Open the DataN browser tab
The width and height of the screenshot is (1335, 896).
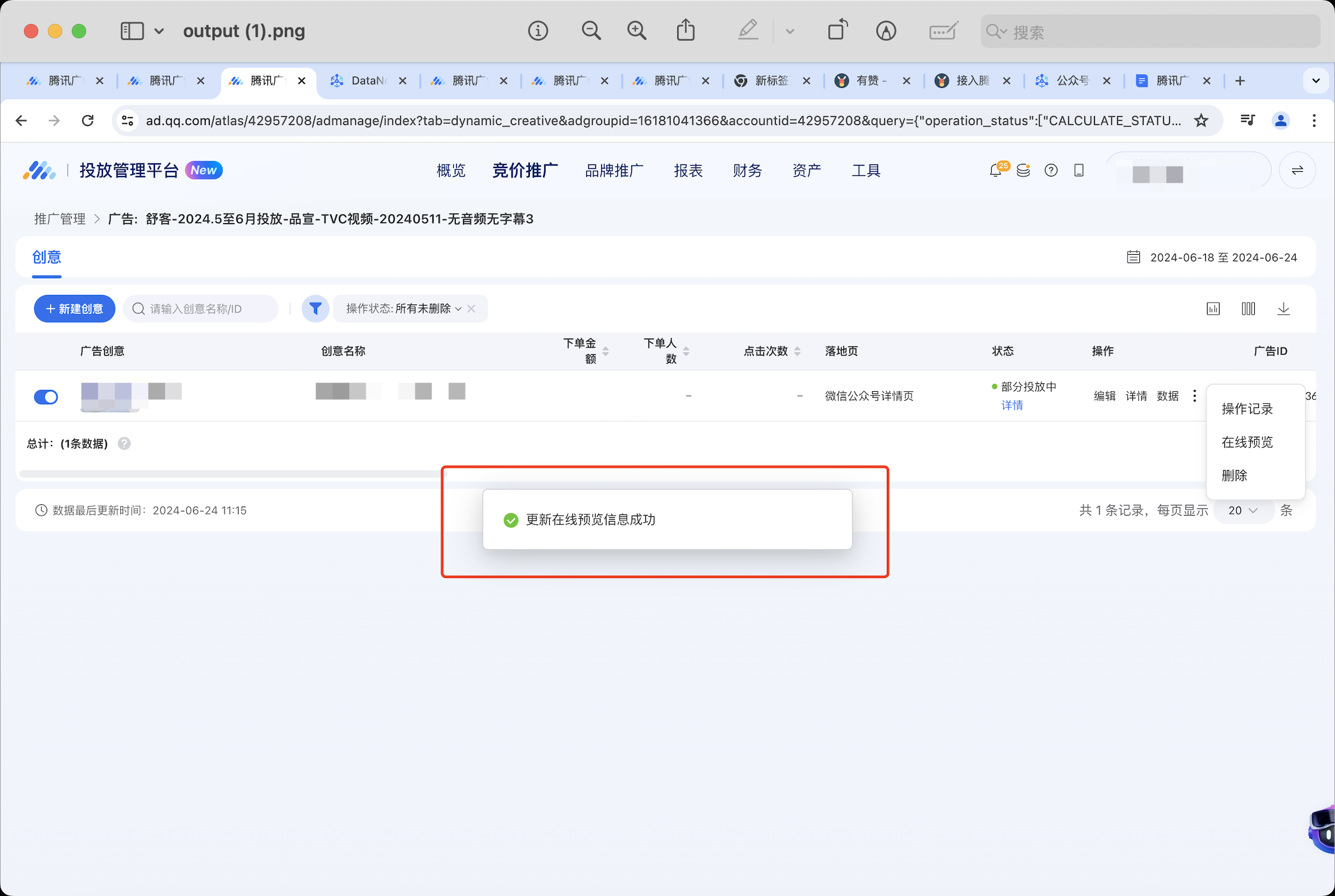coord(368,81)
